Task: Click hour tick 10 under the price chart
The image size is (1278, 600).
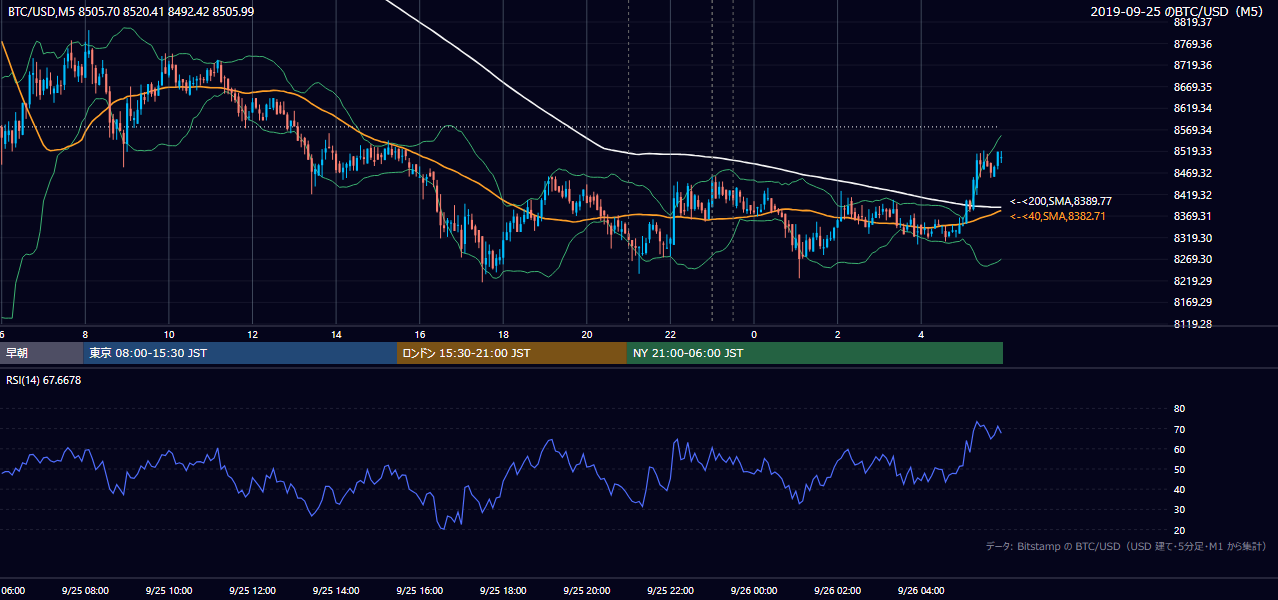Action: pos(169,334)
